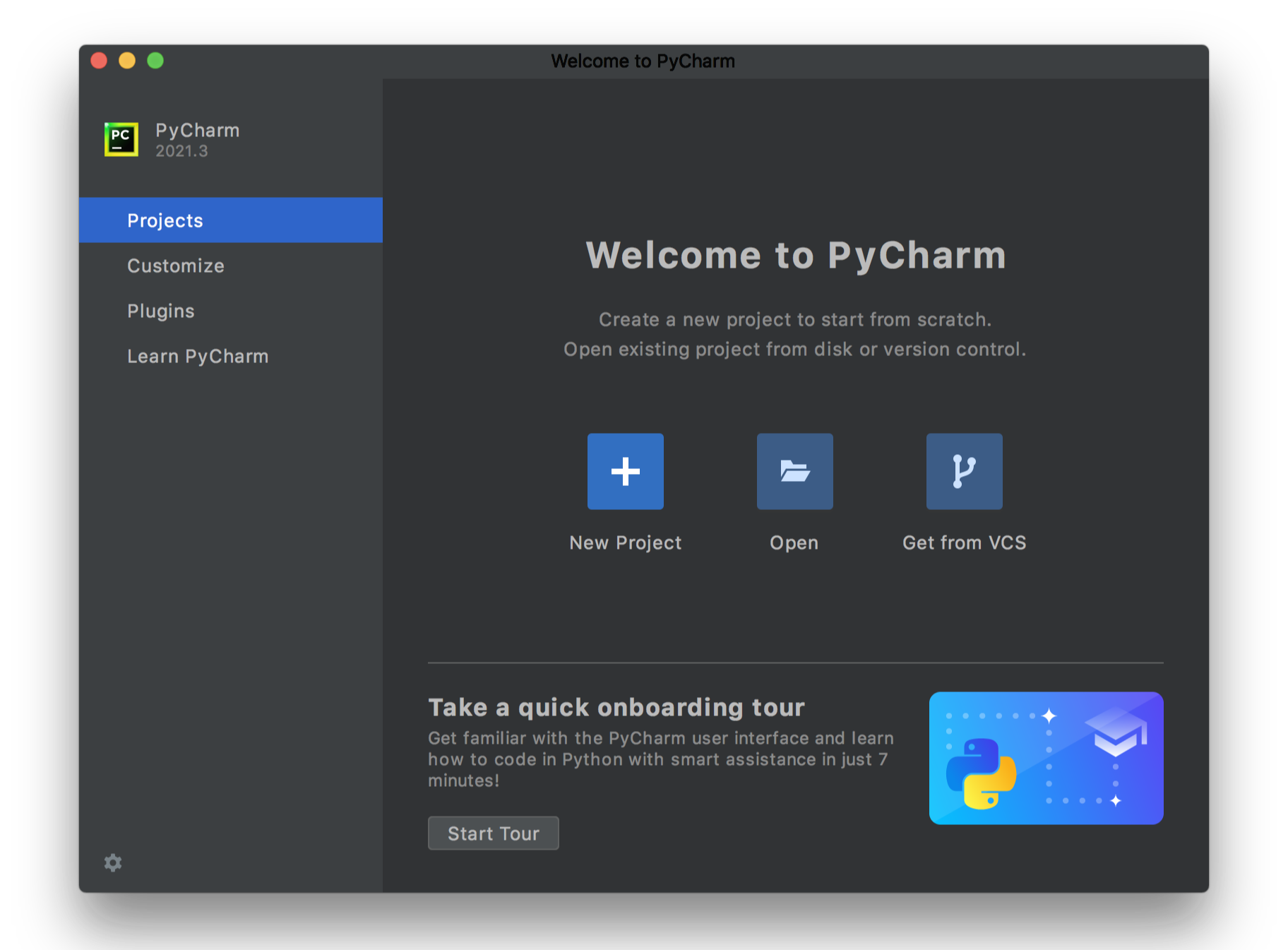The image size is (1288, 950).
Task: Click the Open folder icon
Action: 794,471
